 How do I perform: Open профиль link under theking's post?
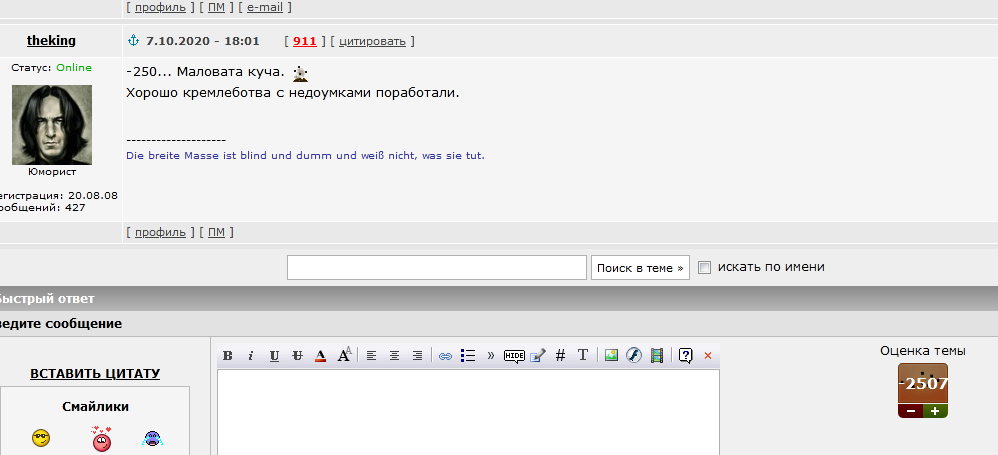coord(160,232)
